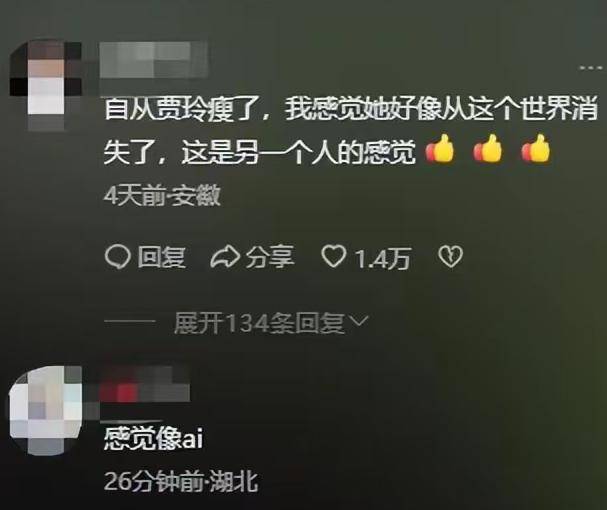Open the first commenter's avatar

click(x=45, y=84)
